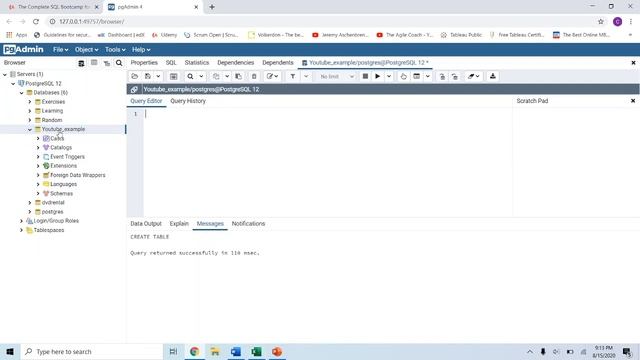Open Excel from the Windows taskbar
This screenshot has width=640, height=360.
[256, 351]
